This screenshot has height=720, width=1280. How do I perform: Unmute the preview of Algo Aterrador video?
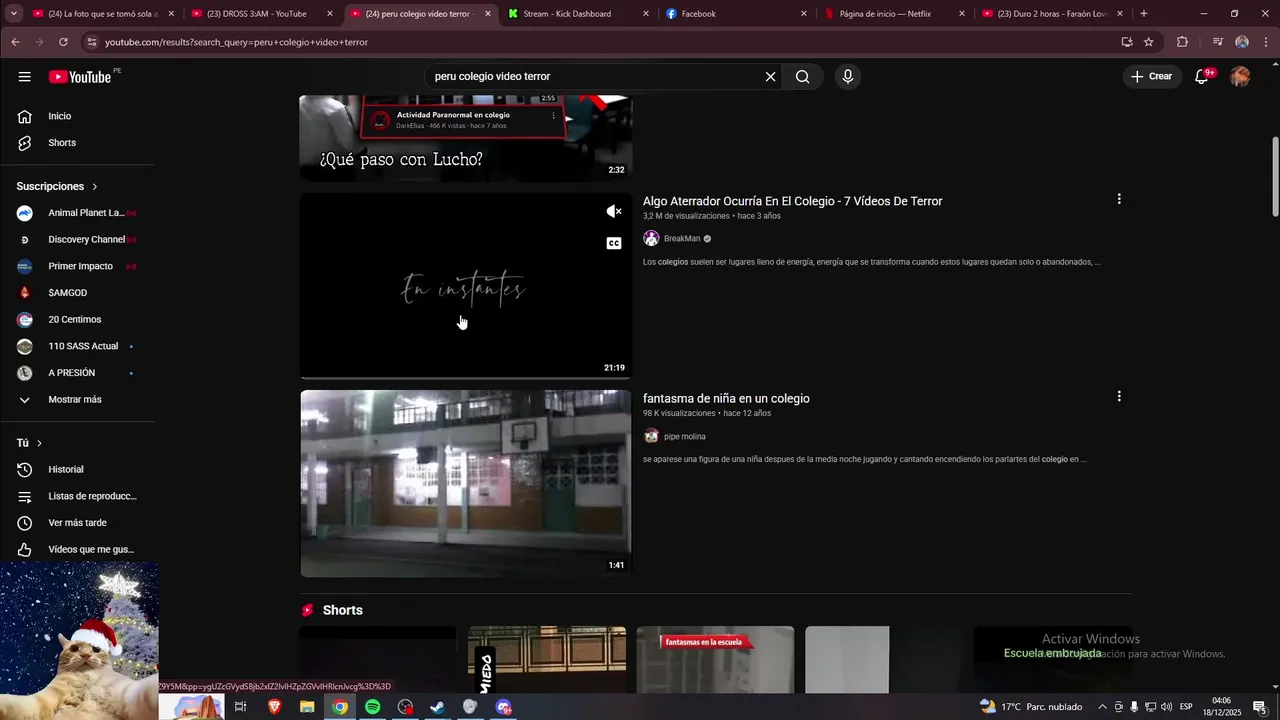[614, 212]
